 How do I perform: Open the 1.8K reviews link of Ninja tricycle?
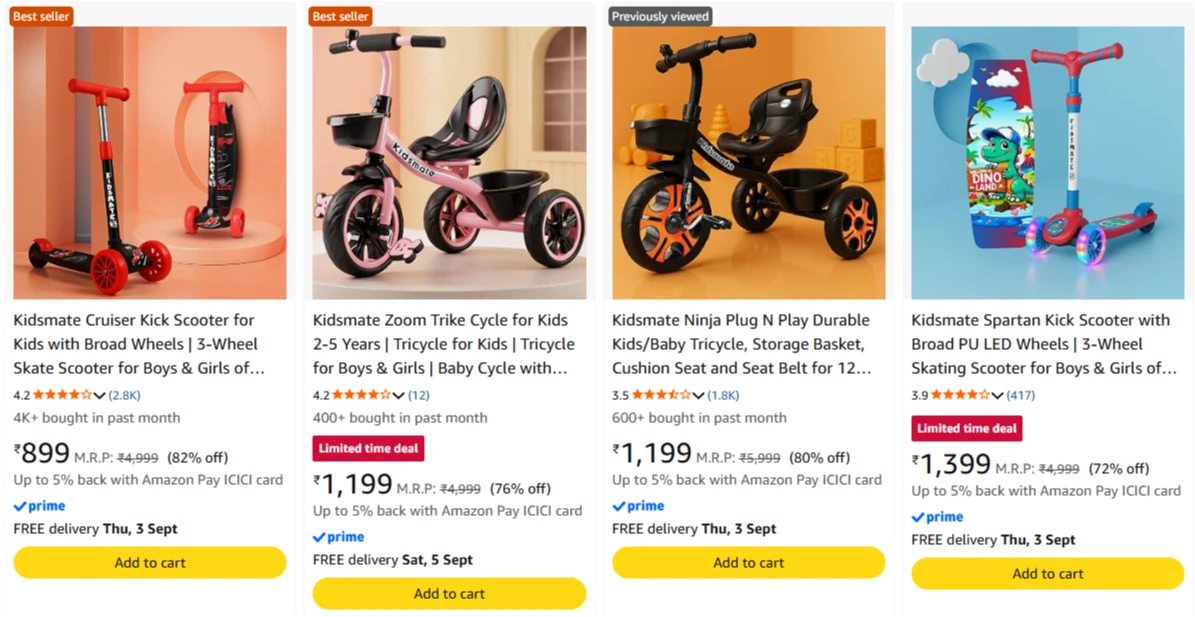coord(723,395)
